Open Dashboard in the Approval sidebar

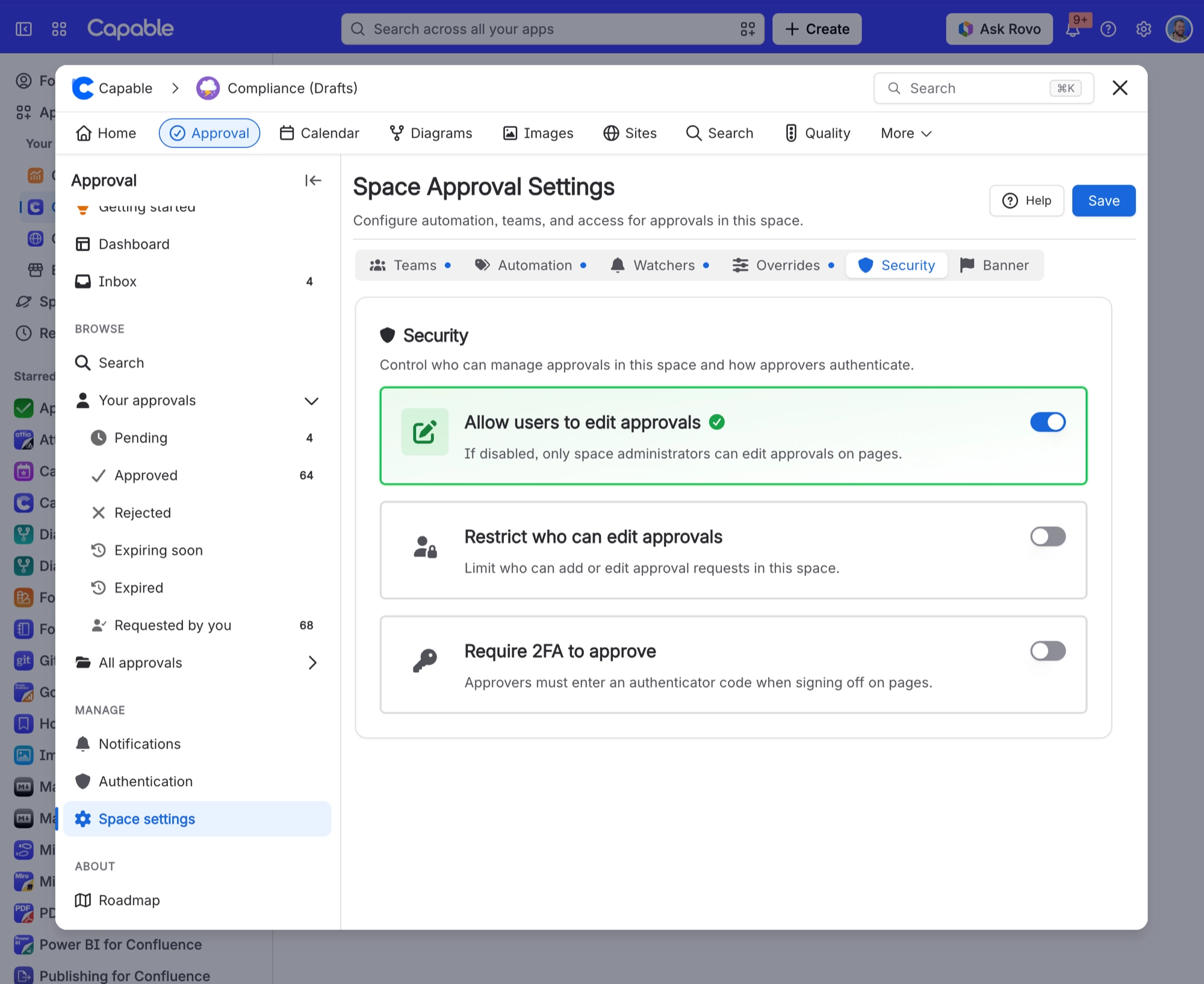coord(197,244)
